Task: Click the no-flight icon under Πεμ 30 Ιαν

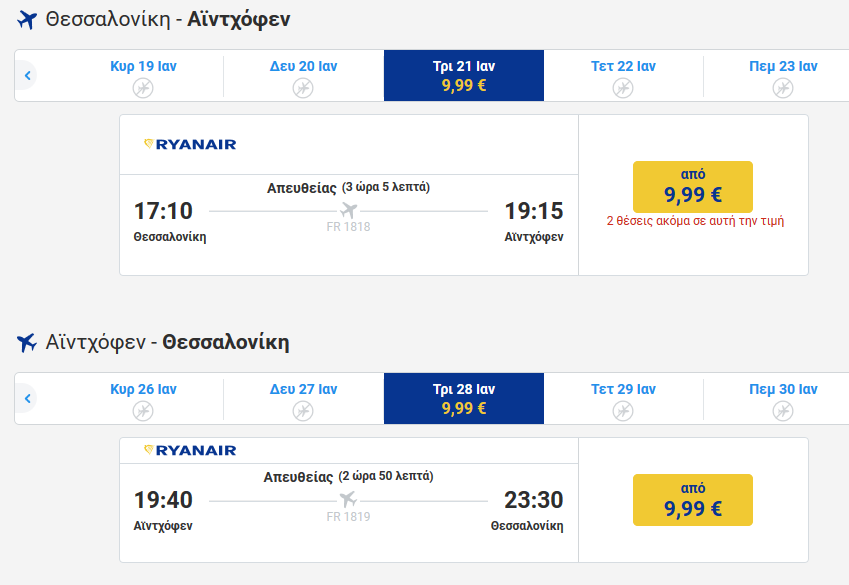Action: pos(783,411)
